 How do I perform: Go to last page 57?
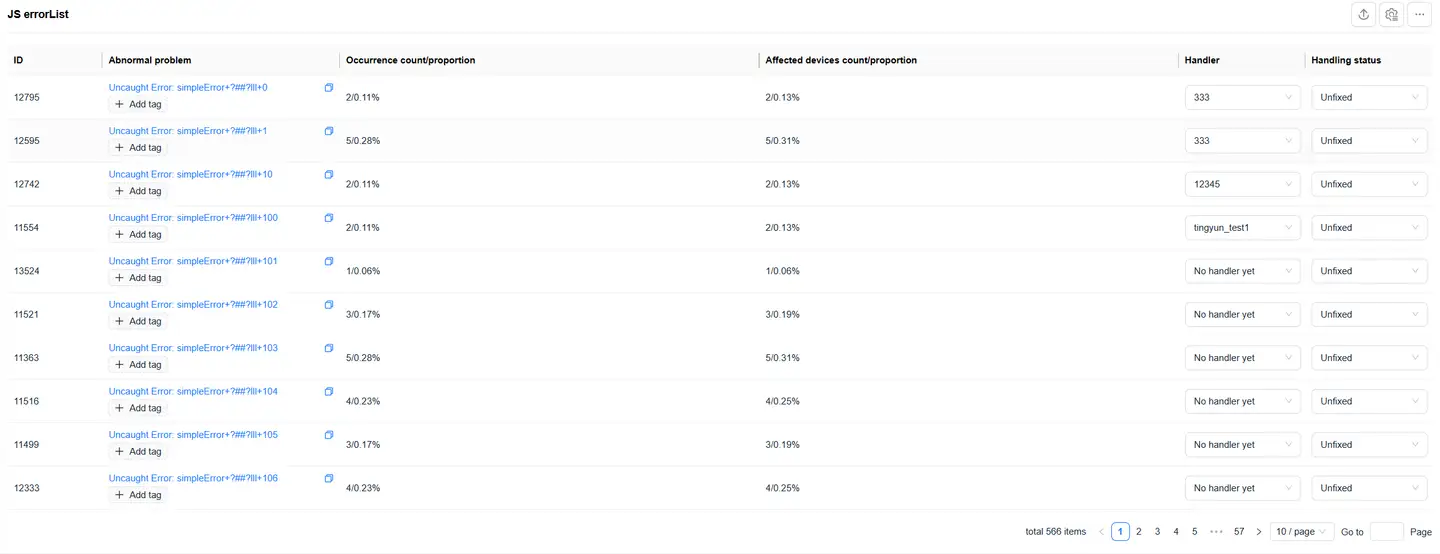pos(1239,532)
